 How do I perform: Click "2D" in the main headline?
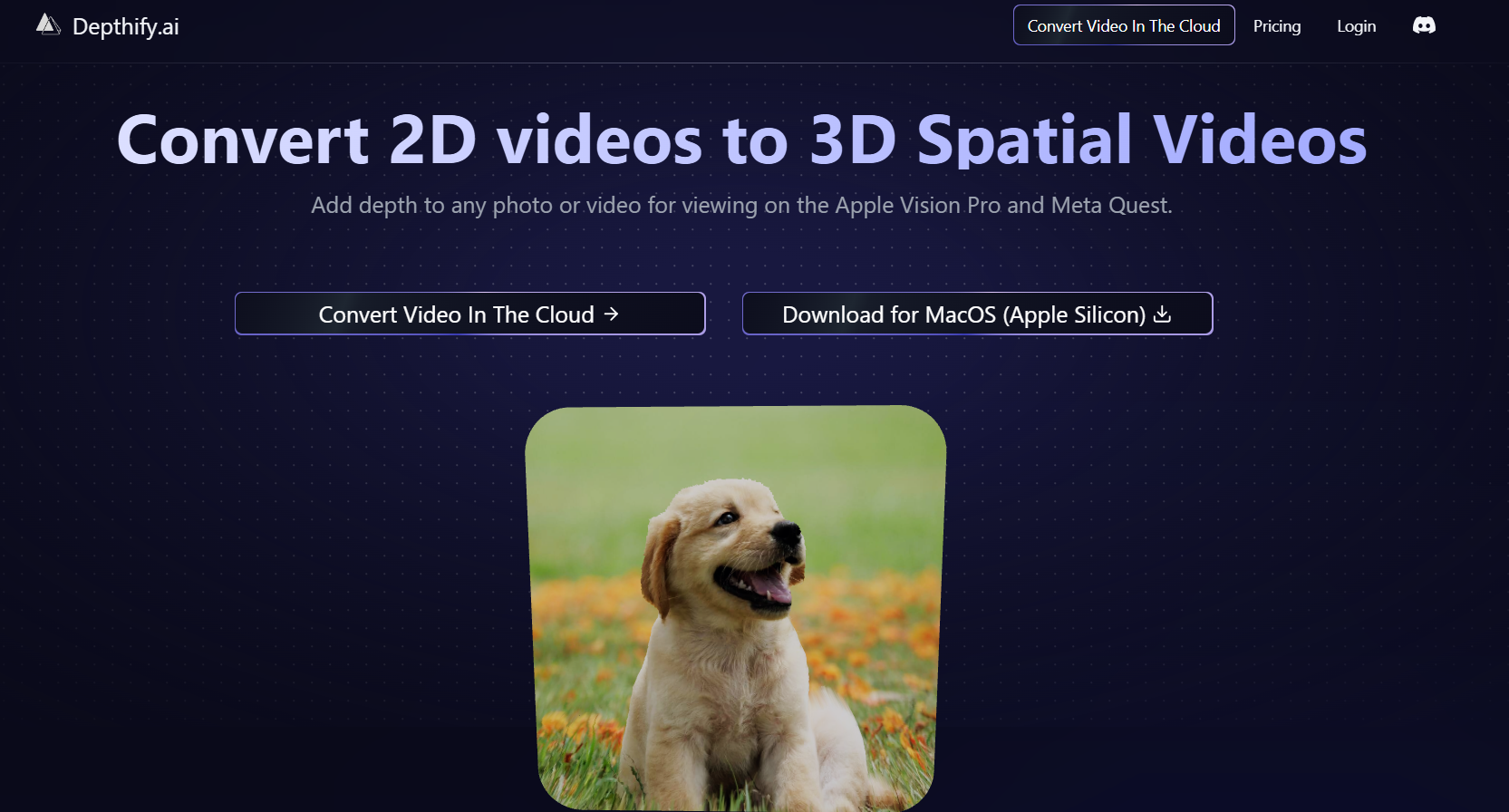(432, 140)
